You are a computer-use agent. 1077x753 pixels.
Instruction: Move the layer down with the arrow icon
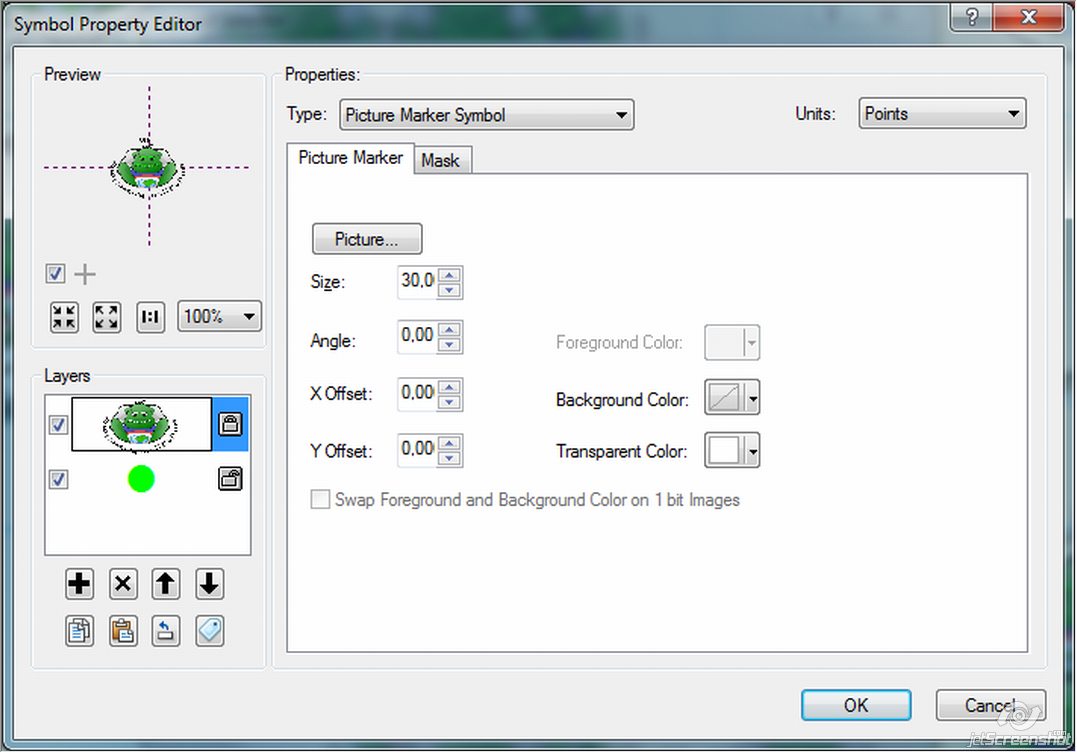coord(209,584)
